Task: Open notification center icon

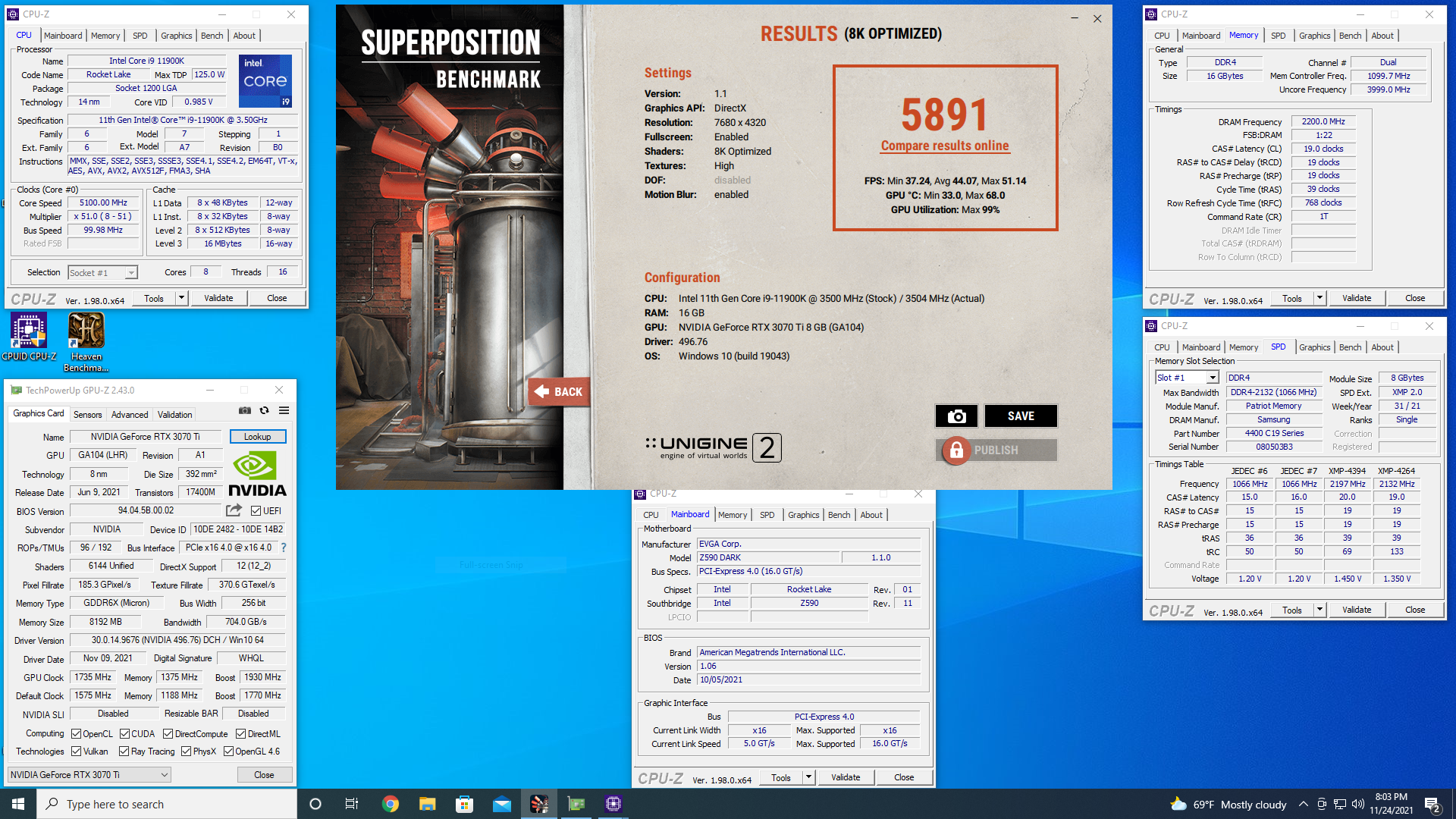Action: [1432, 804]
